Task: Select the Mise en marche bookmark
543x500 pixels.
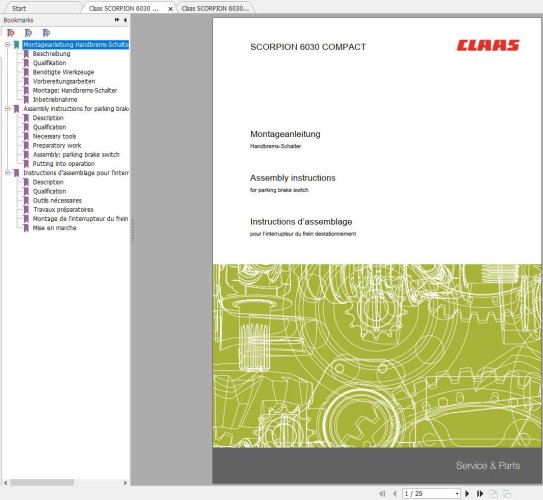Action: 54,228
